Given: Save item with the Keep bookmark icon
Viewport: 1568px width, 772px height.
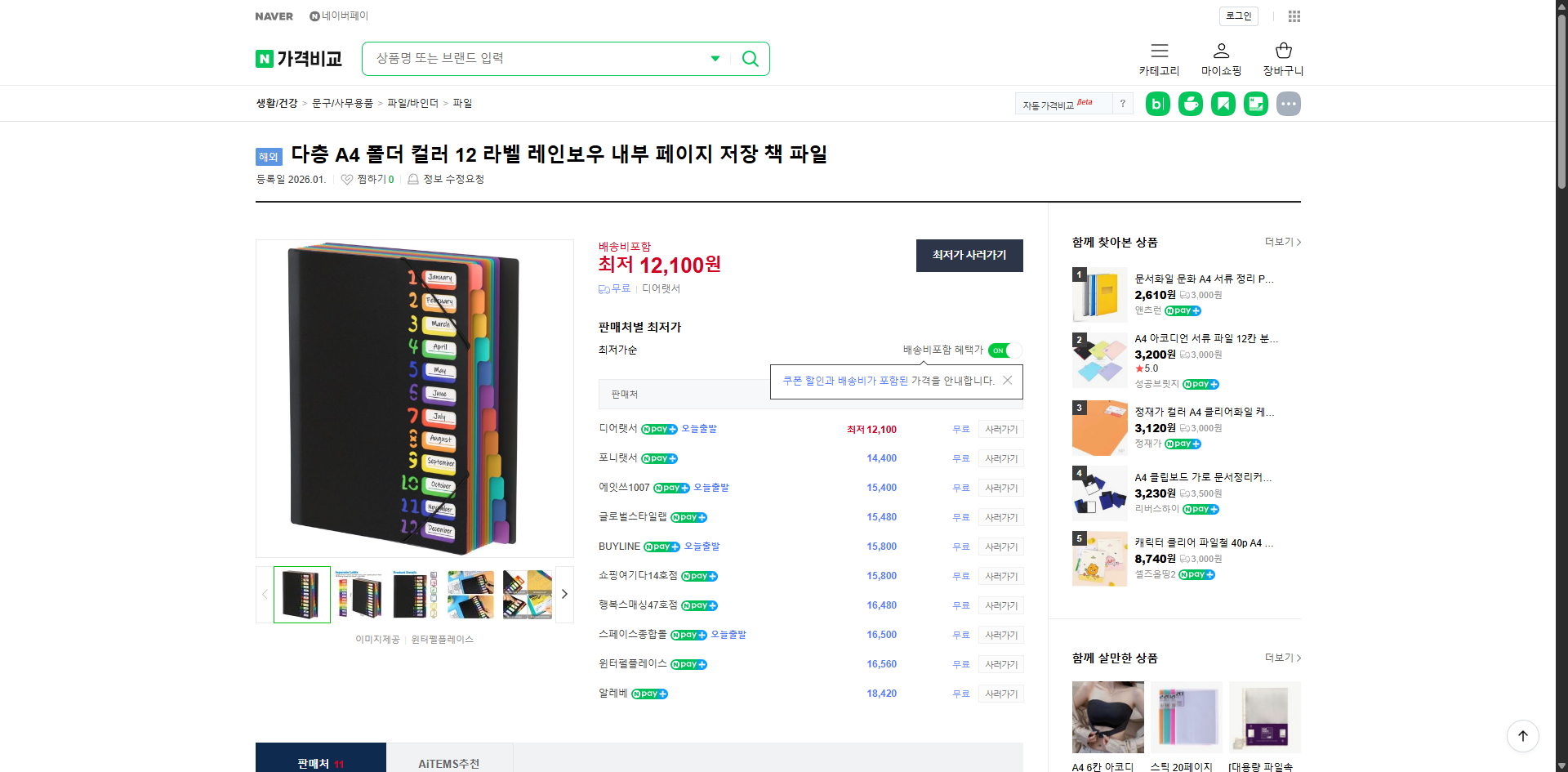Looking at the screenshot, I should [x=1223, y=103].
